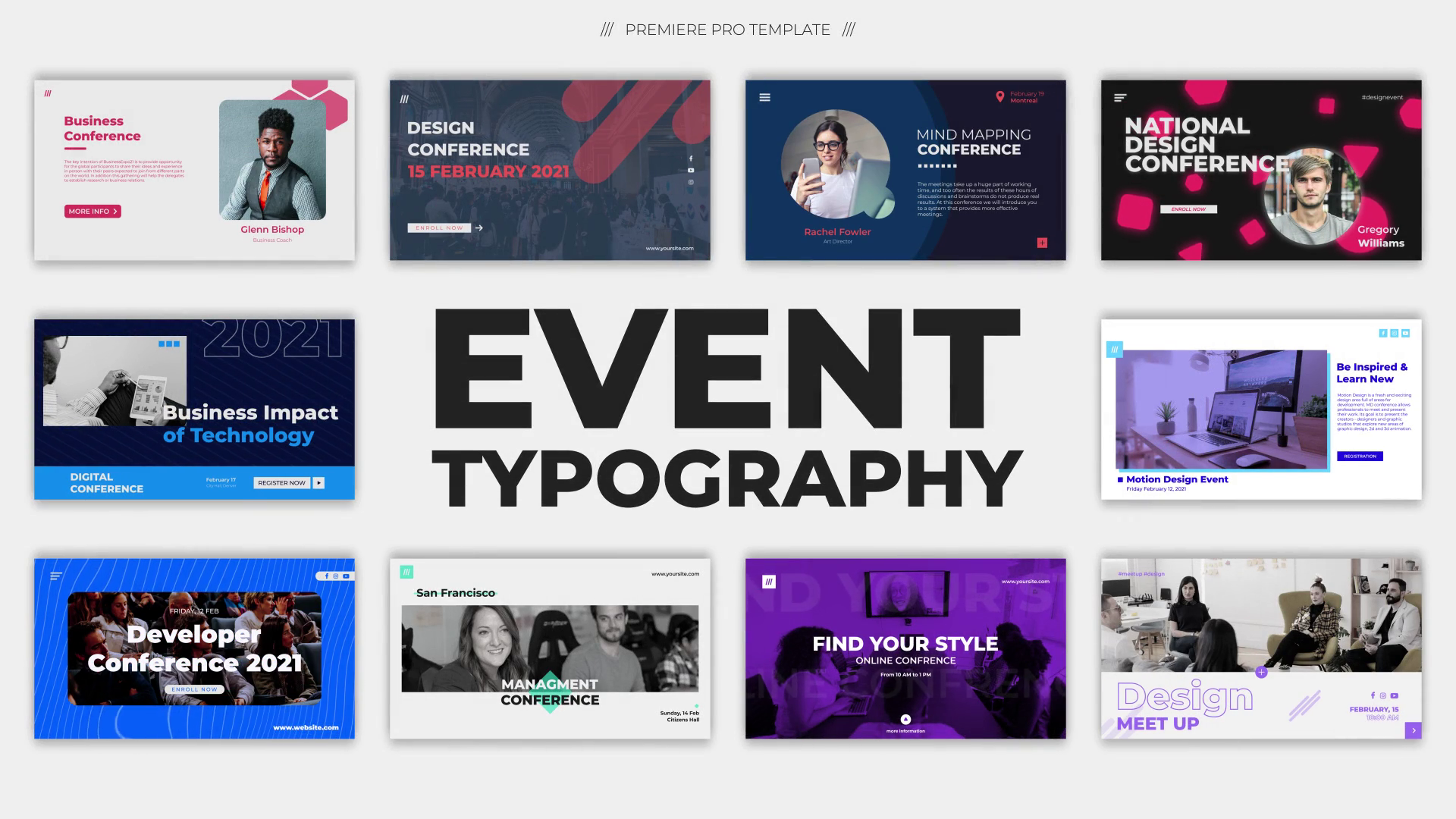
Task: Click the right chevron arrow on Design Meet Up card
Action: click(x=1414, y=730)
